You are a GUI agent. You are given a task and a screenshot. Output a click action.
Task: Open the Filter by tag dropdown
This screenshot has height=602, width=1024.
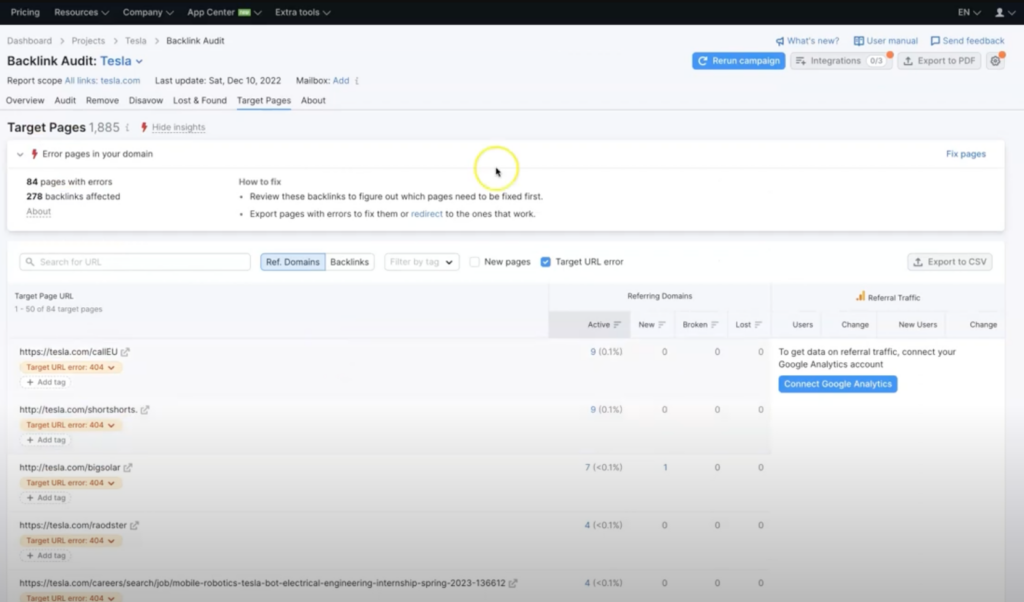421,262
